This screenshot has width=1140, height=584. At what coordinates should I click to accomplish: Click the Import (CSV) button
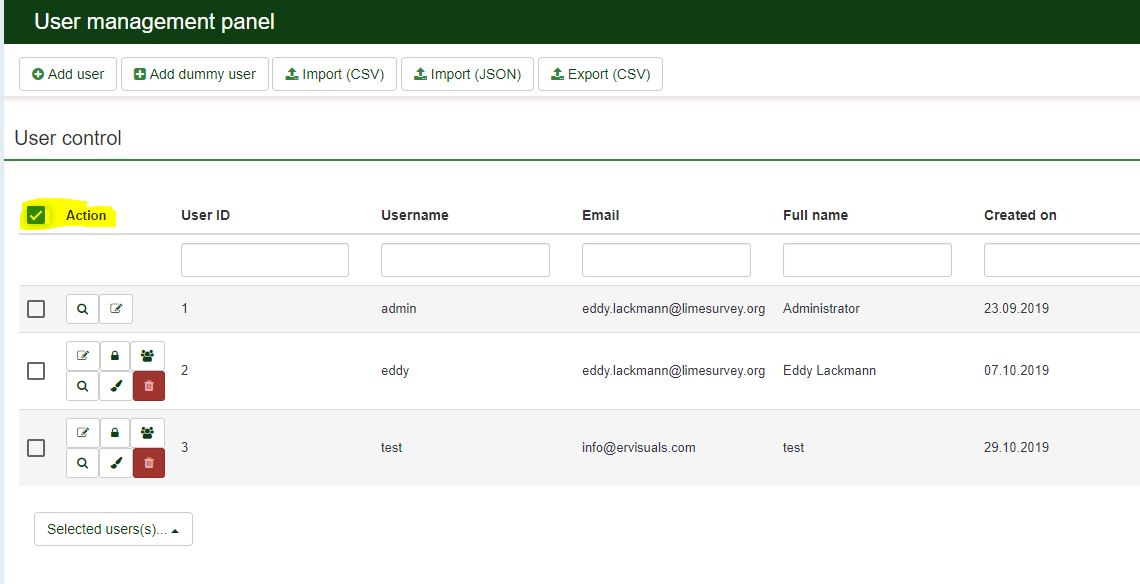pos(334,74)
